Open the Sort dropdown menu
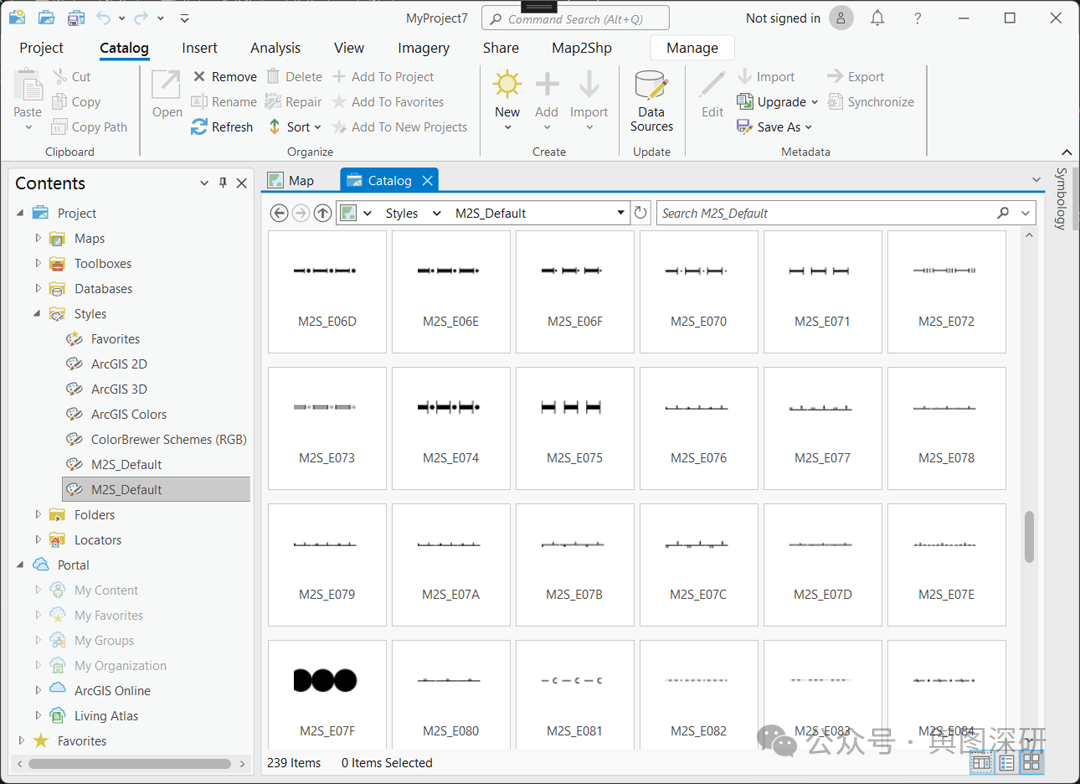 [296, 127]
